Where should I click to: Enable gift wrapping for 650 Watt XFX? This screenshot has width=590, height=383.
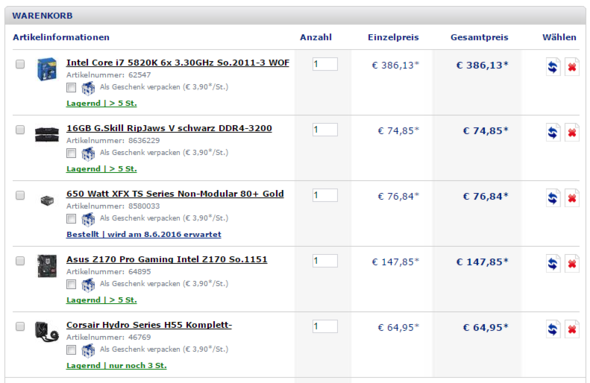click(x=71, y=219)
